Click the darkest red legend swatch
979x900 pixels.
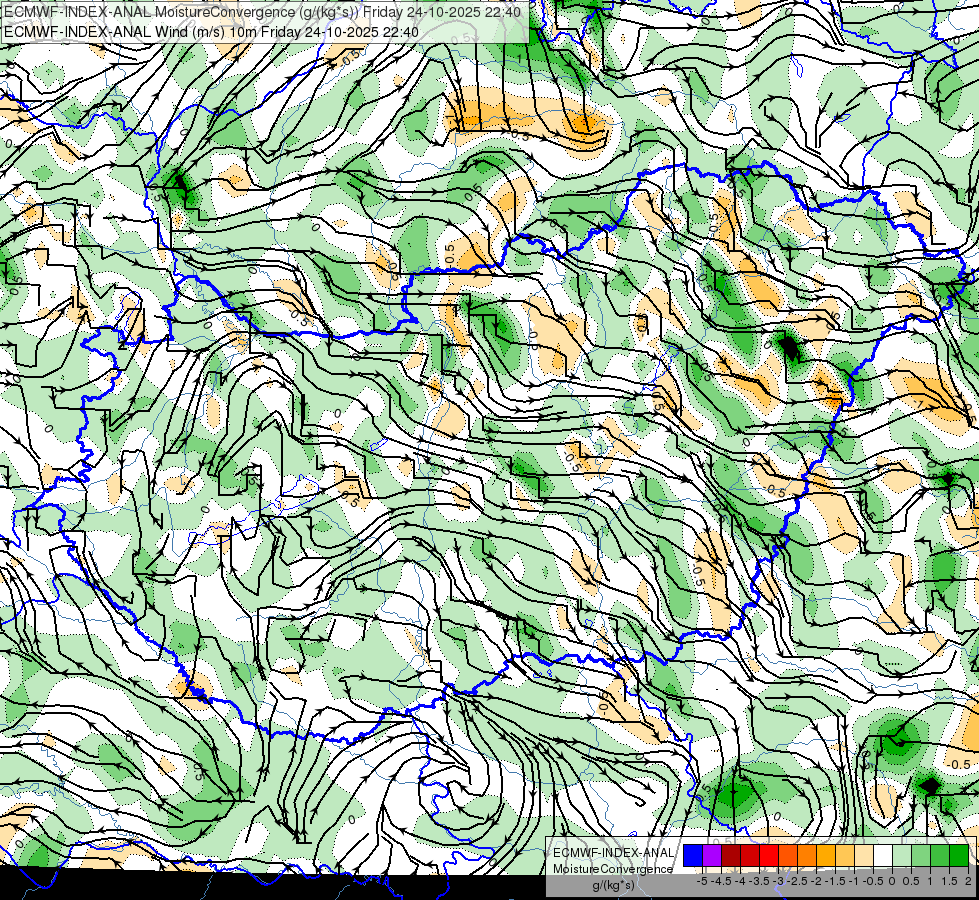click(x=731, y=856)
